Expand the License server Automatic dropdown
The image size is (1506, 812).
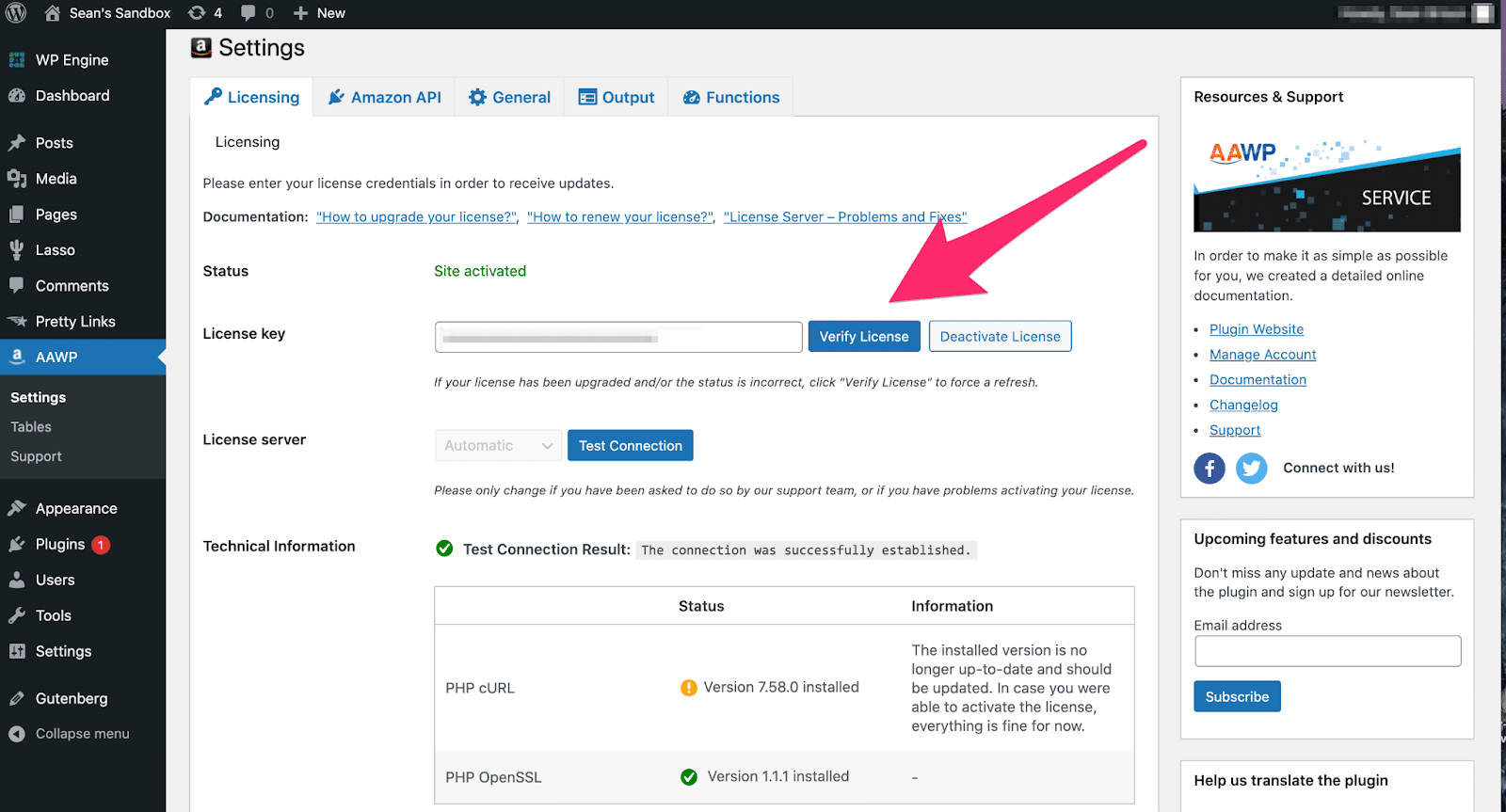(x=498, y=446)
